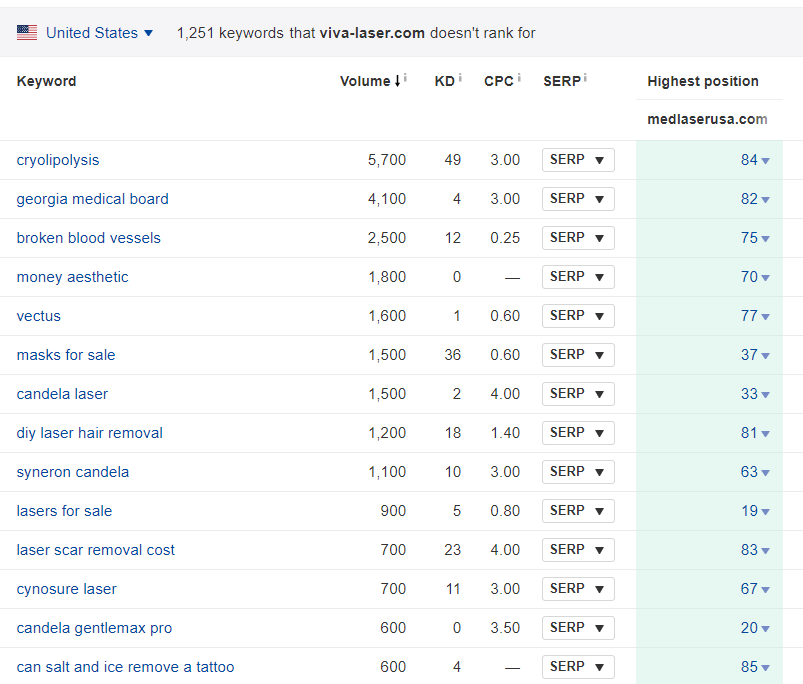Click info icon next to SERP header
Viewport: 803px width, 684px height.
pos(585,79)
